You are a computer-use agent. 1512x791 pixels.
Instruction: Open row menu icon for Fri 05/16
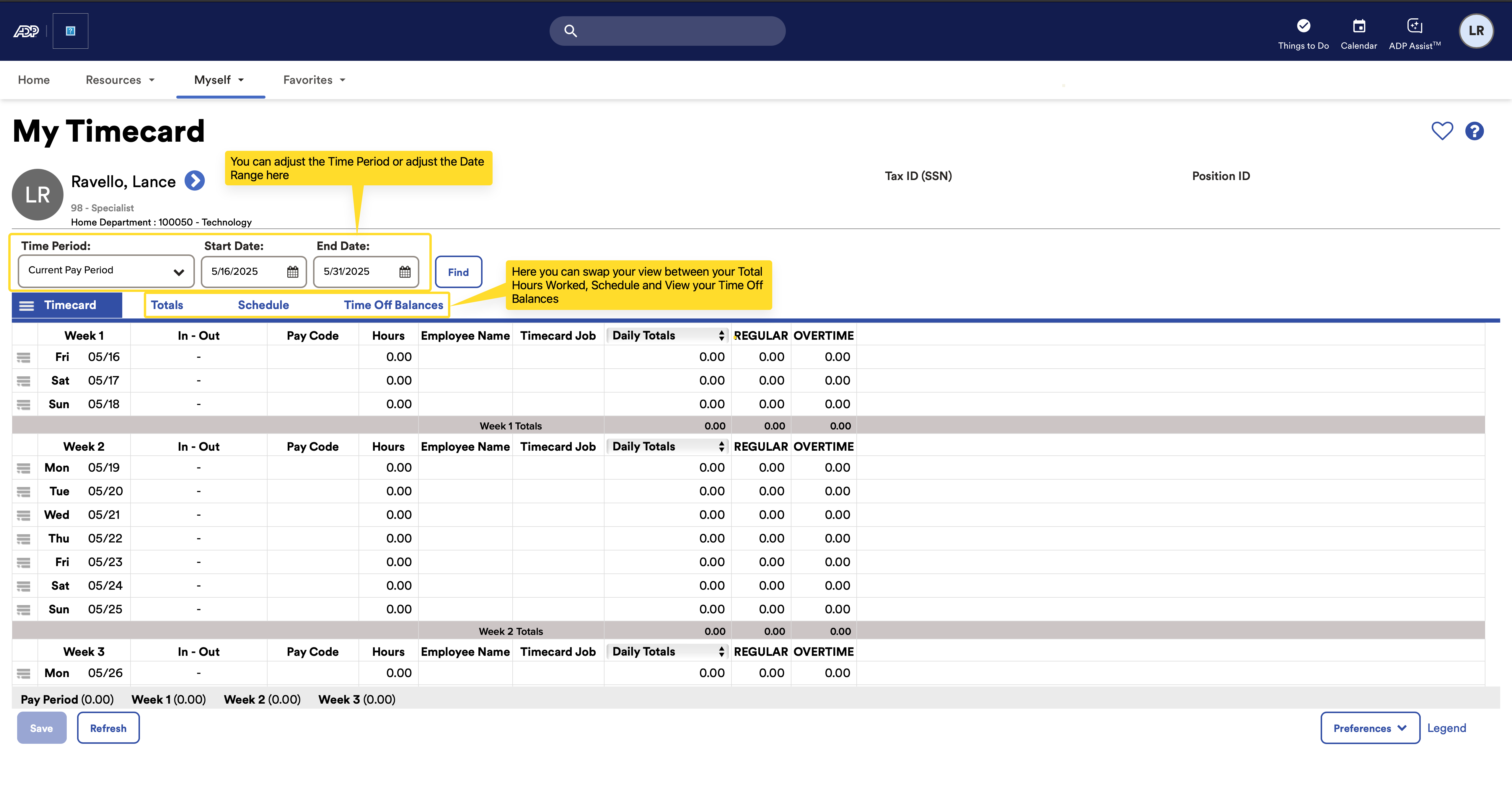point(24,357)
